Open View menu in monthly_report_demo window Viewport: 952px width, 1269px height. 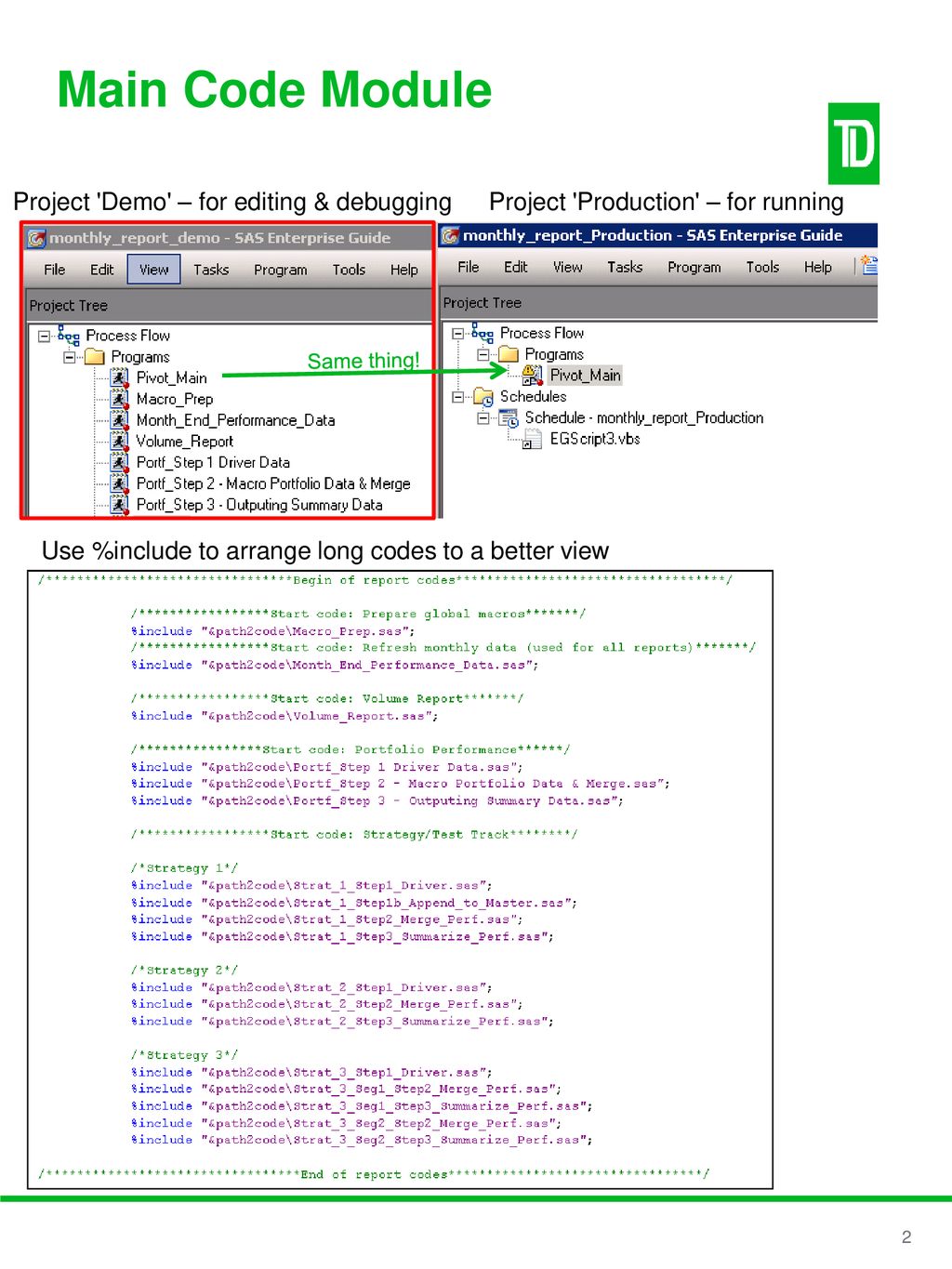[154, 270]
